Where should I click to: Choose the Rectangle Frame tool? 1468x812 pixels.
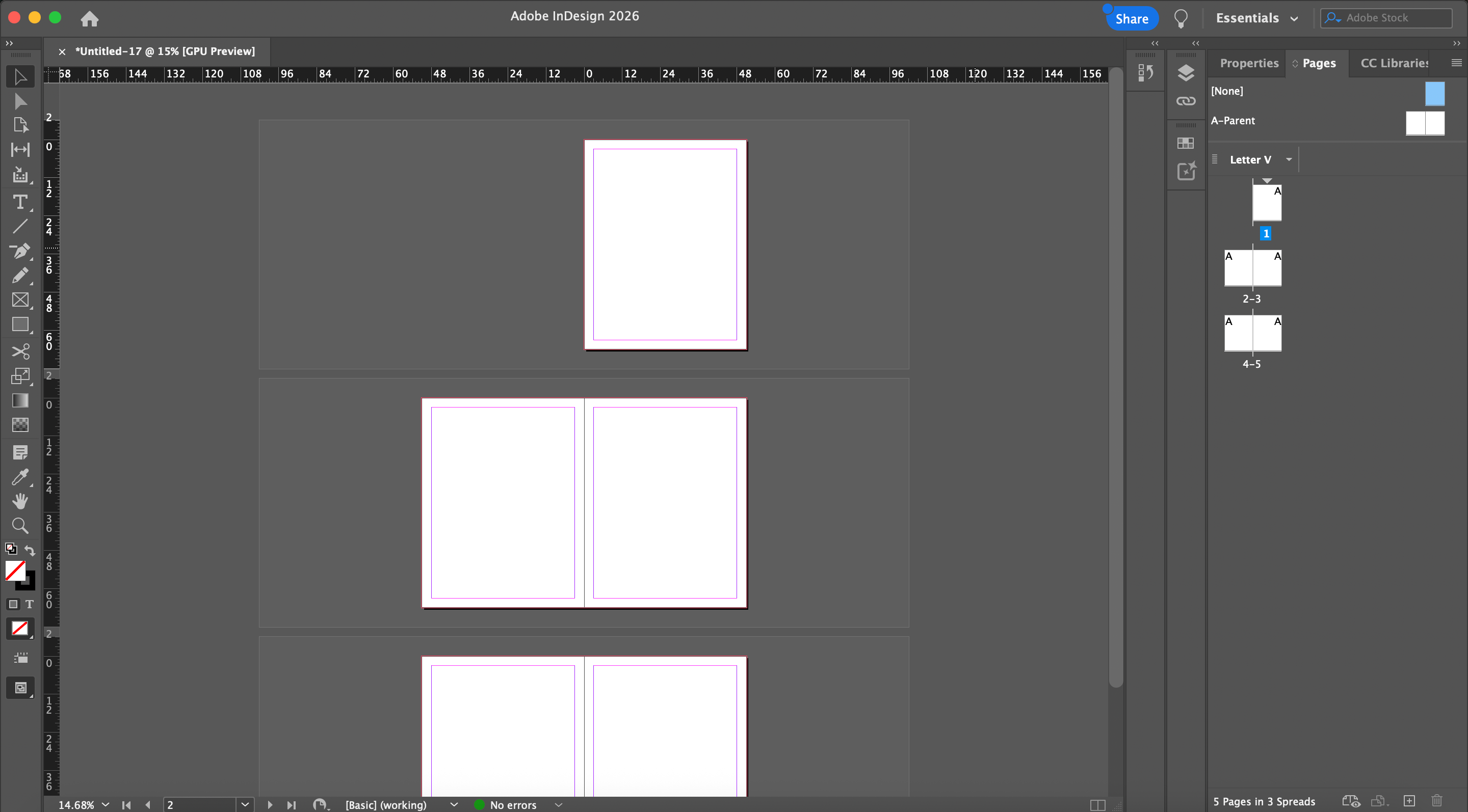pos(20,300)
